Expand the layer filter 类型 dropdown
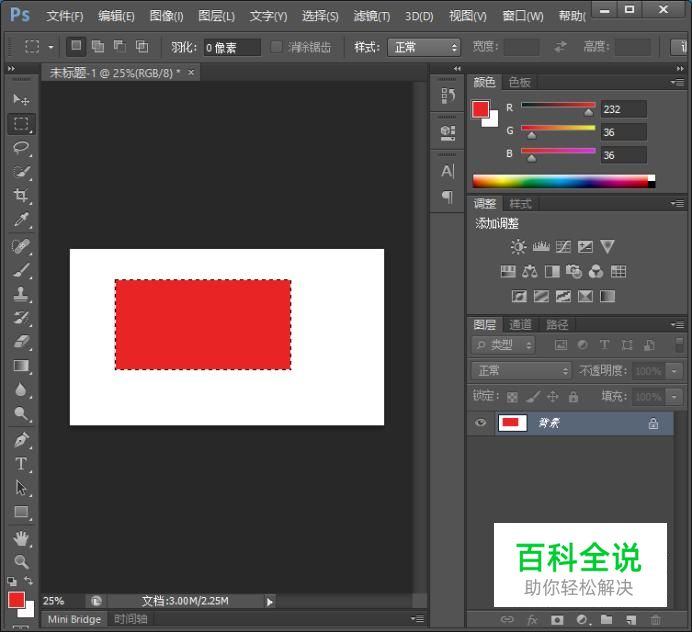Viewport: 692px width, 632px height. (x=503, y=345)
